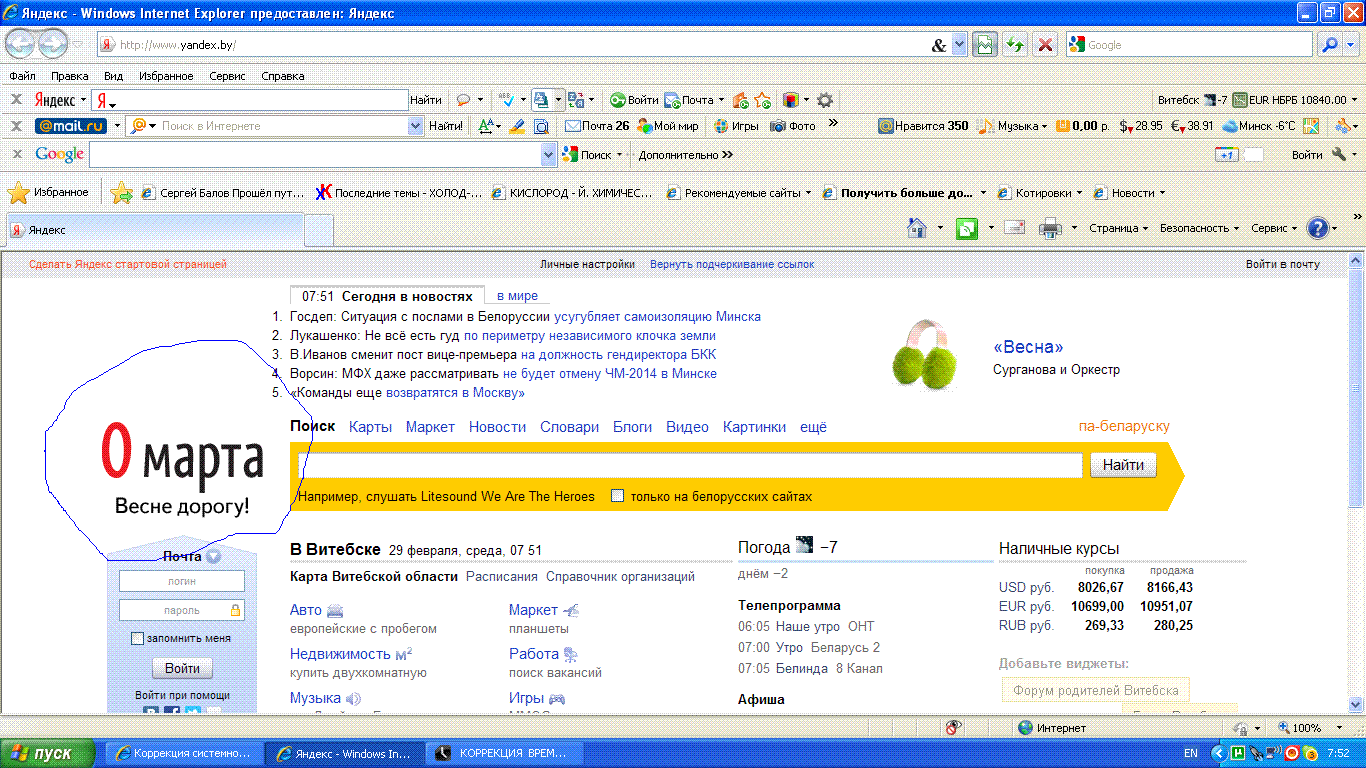Image resolution: width=1366 pixels, height=768 pixels.
Task: Click the IE back navigation arrow
Action: point(21,44)
